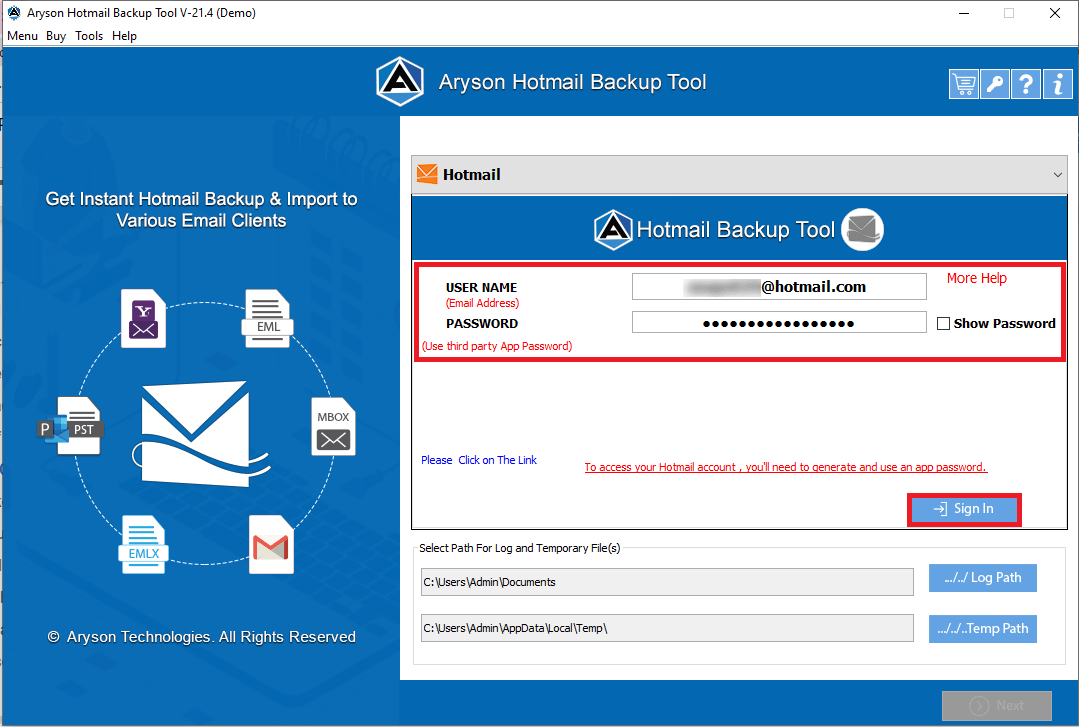Click 'Select Path For Log and Temporary File(s)' label
Screen dimensions: 1079x727
coord(520,548)
